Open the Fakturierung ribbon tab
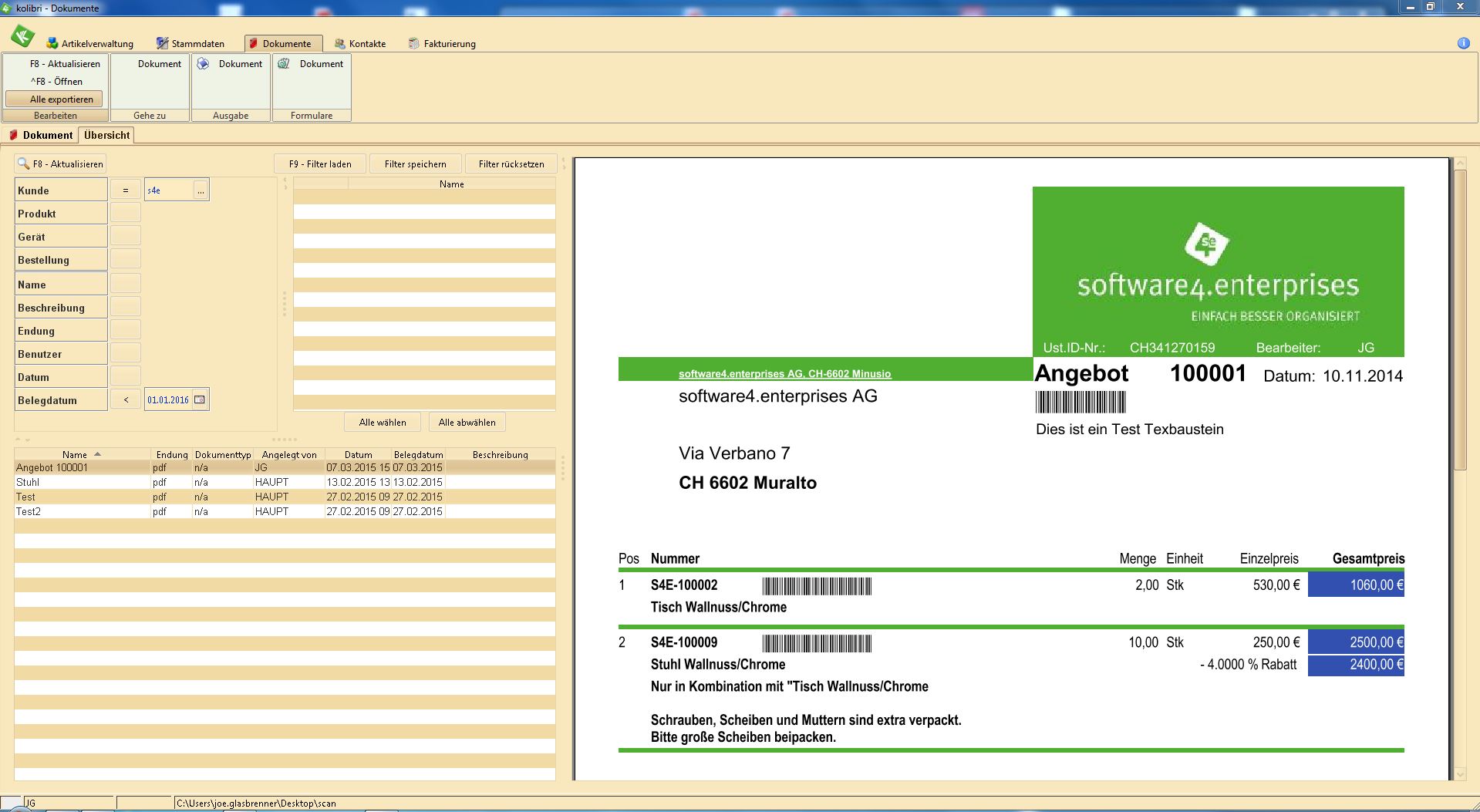 [442, 44]
